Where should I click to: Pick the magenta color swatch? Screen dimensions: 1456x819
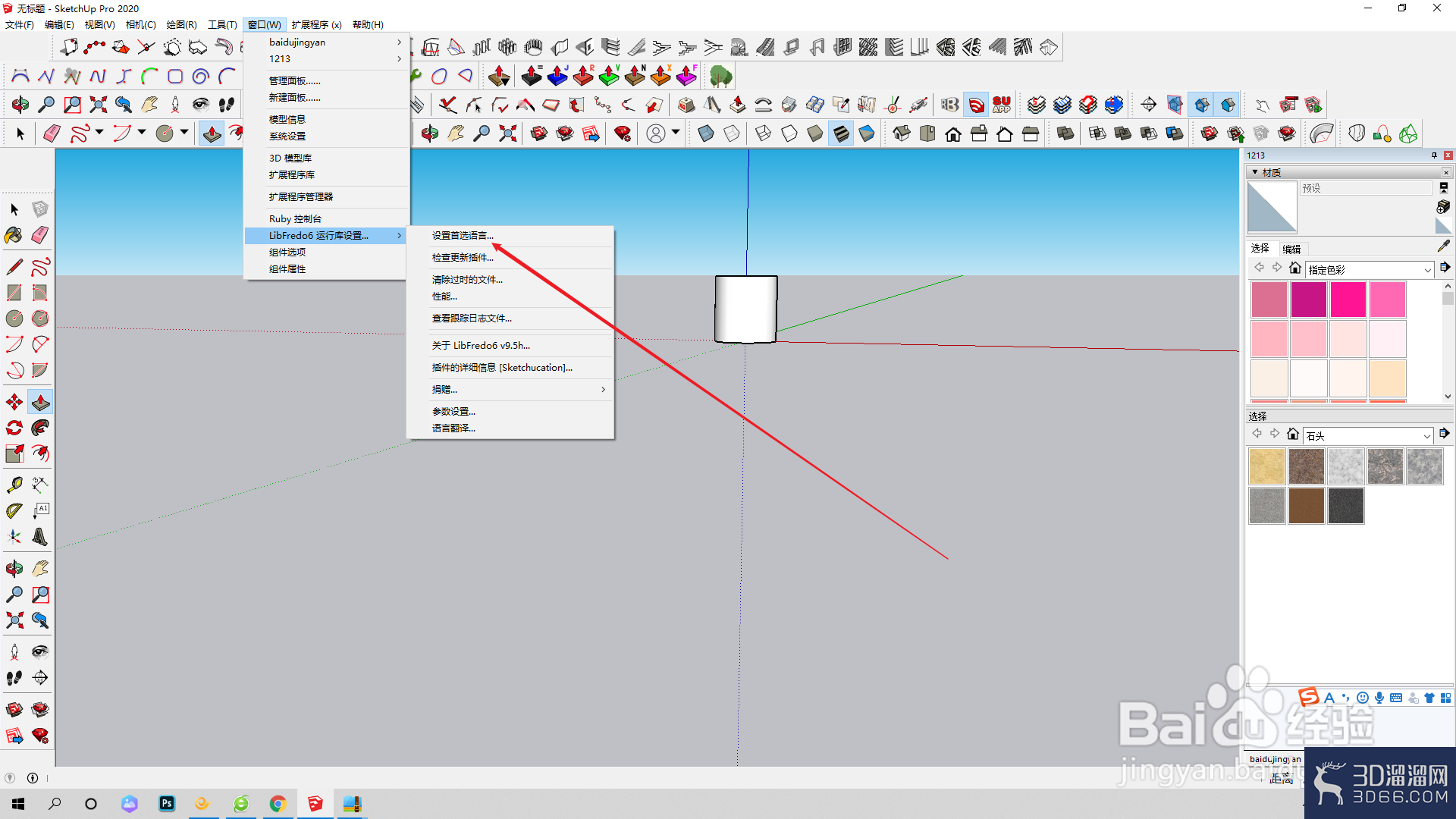[x=1309, y=300]
